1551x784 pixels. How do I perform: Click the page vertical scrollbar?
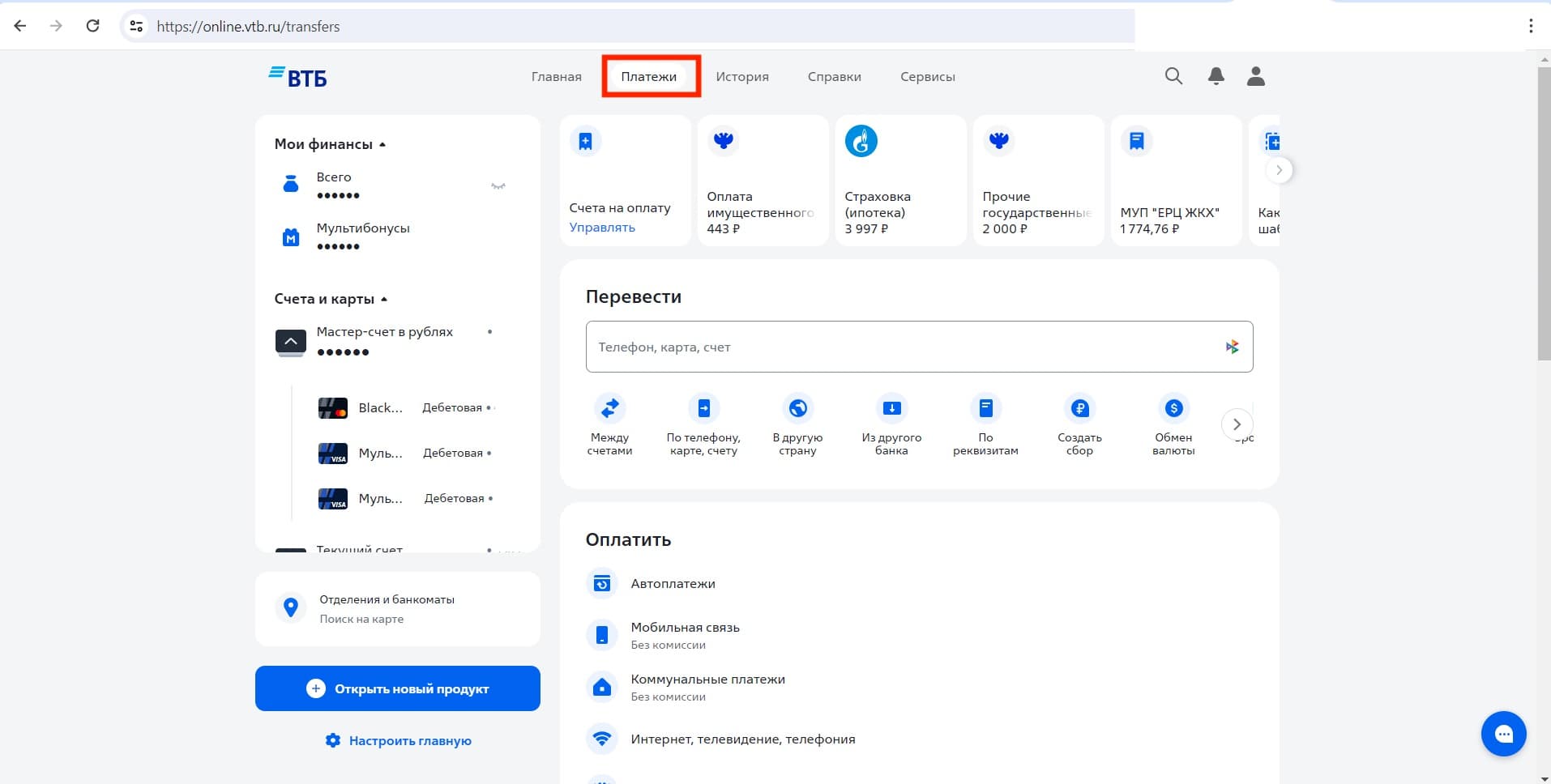pyautogui.click(x=1545, y=213)
